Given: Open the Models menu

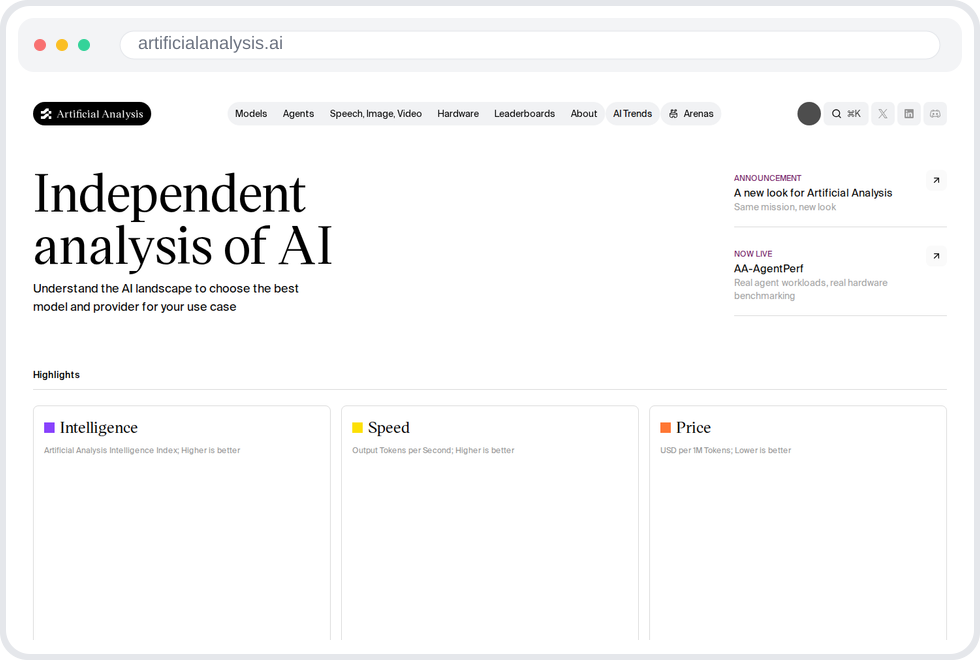Looking at the screenshot, I should click(251, 114).
